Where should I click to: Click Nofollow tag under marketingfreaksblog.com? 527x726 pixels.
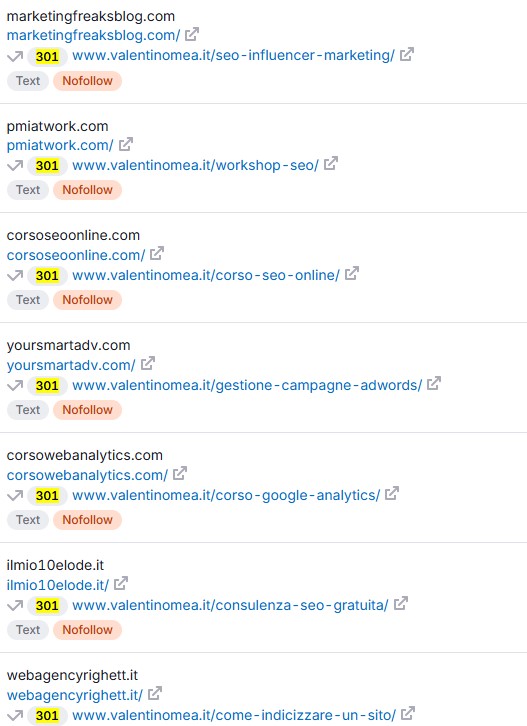pyautogui.click(x=88, y=81)
